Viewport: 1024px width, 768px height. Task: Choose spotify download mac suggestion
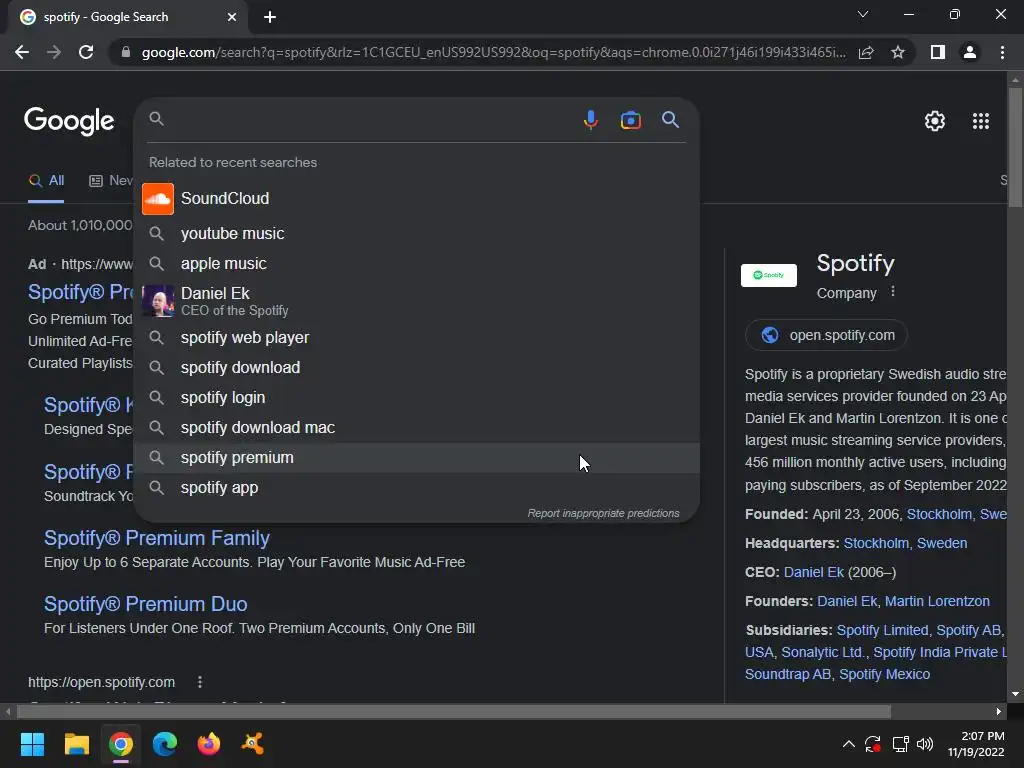pyautogui.click(x=417, y=428)
